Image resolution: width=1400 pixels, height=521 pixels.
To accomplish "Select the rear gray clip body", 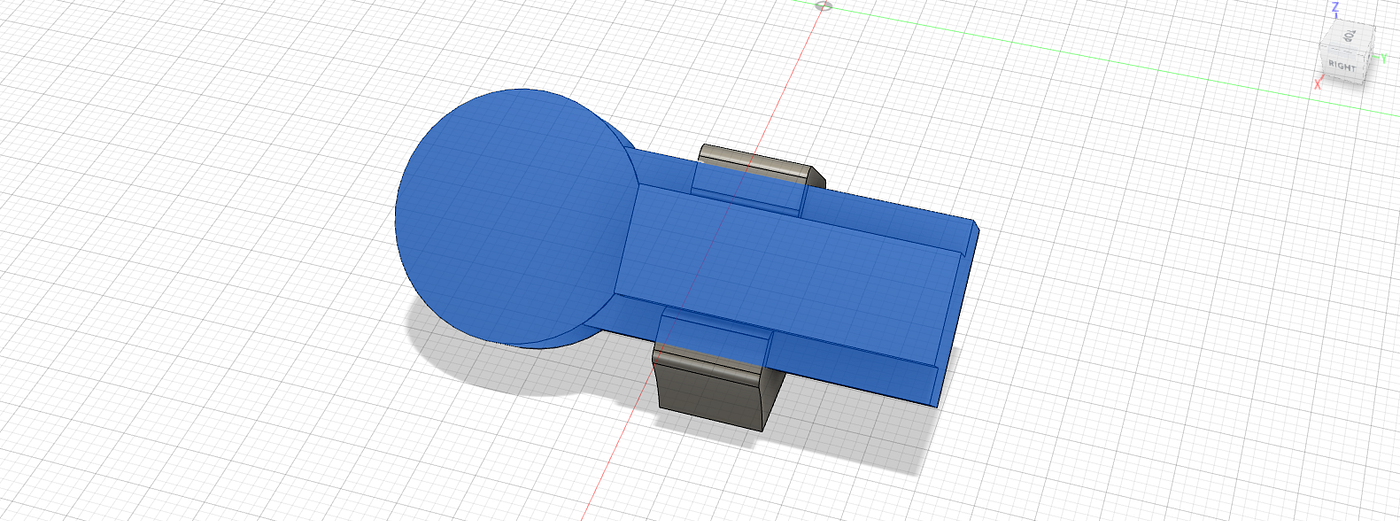I will tap(760, 164).
